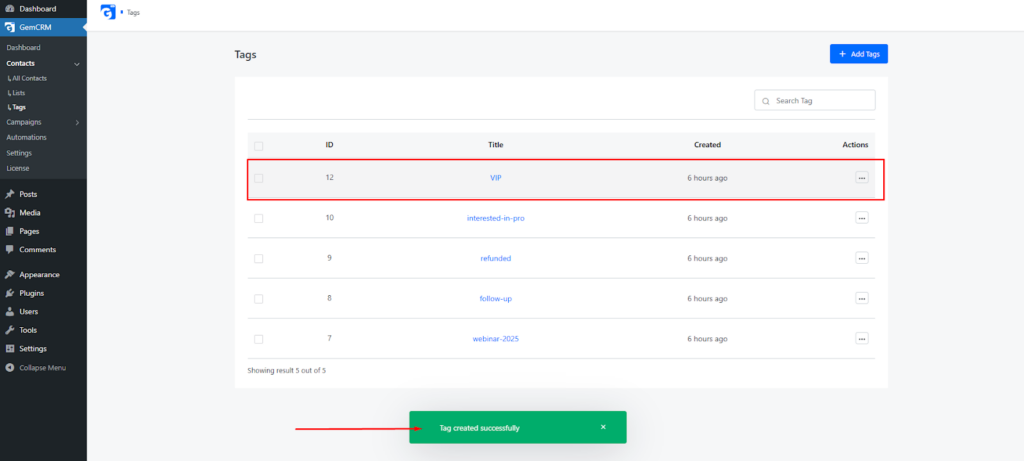Open All Contacts in sidebar

click(x=27, y=78)
